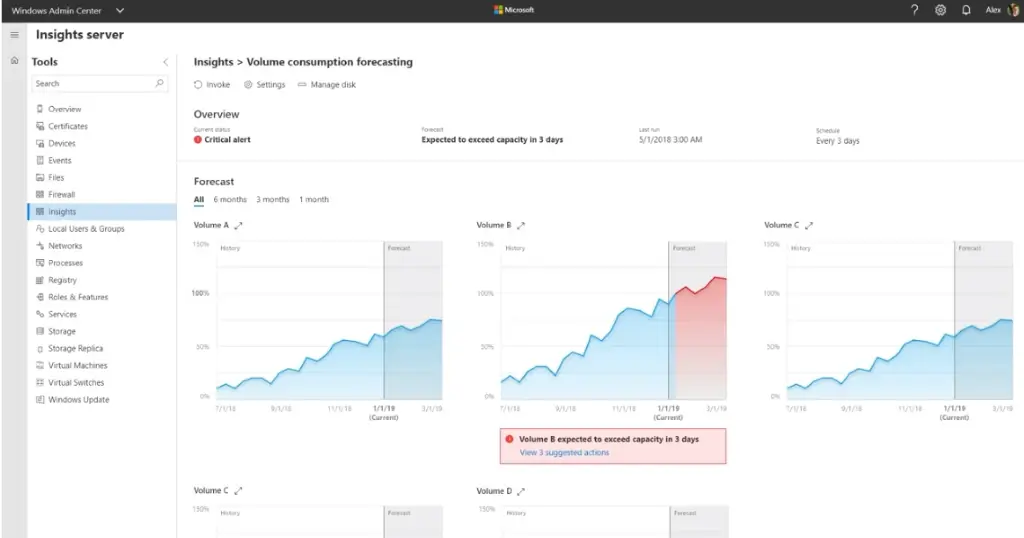Screen dimensions: 1024x538
Task: Click the Networks icon
Action: (40, 245)
